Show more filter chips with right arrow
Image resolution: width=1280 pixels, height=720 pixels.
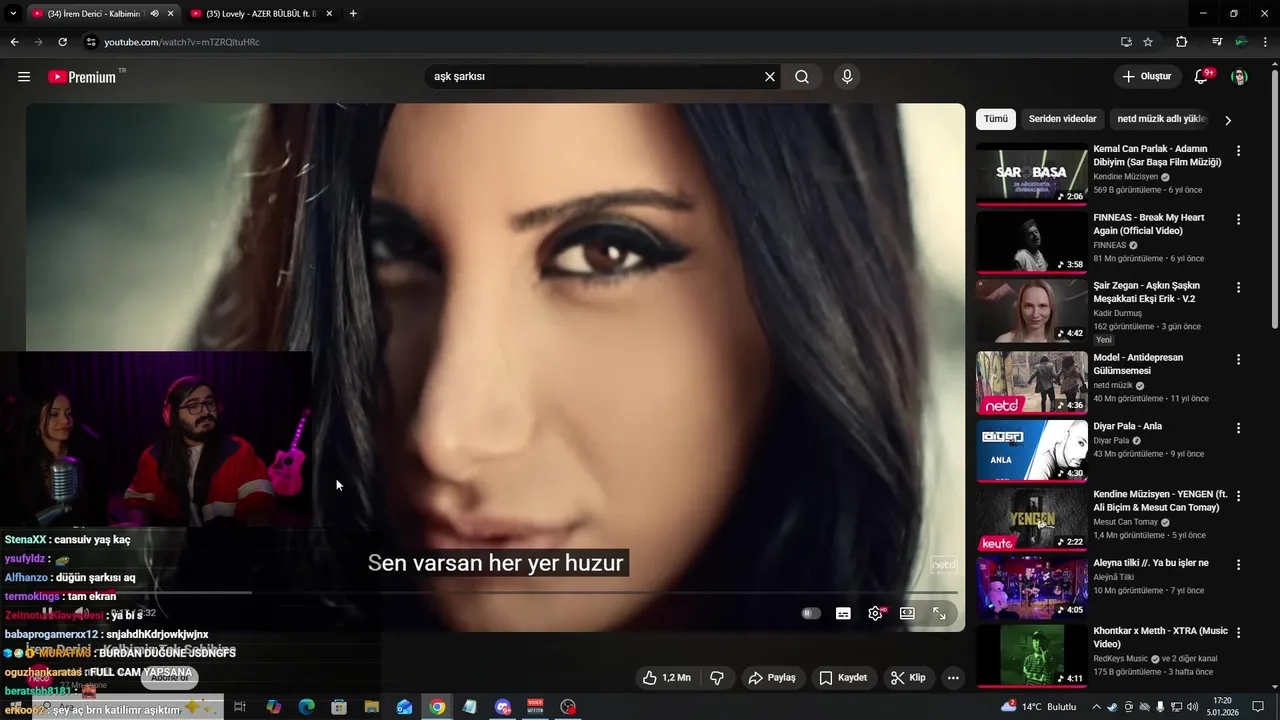(1228, 120)
